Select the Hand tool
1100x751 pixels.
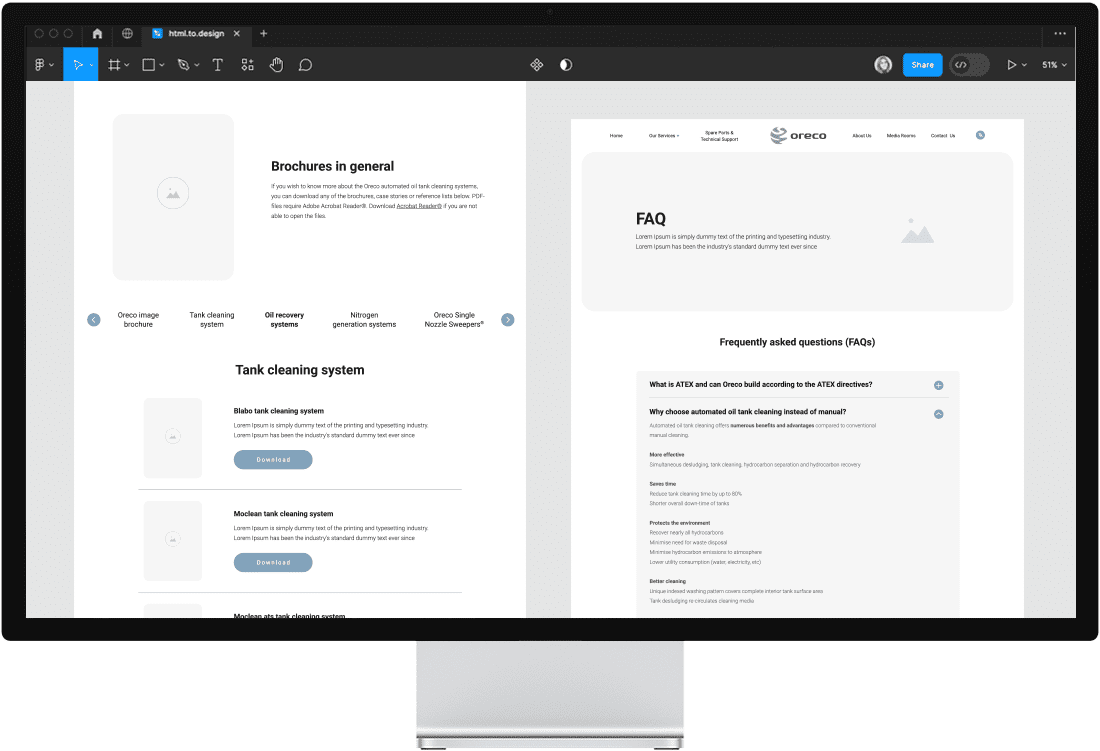tap(276, 65)
